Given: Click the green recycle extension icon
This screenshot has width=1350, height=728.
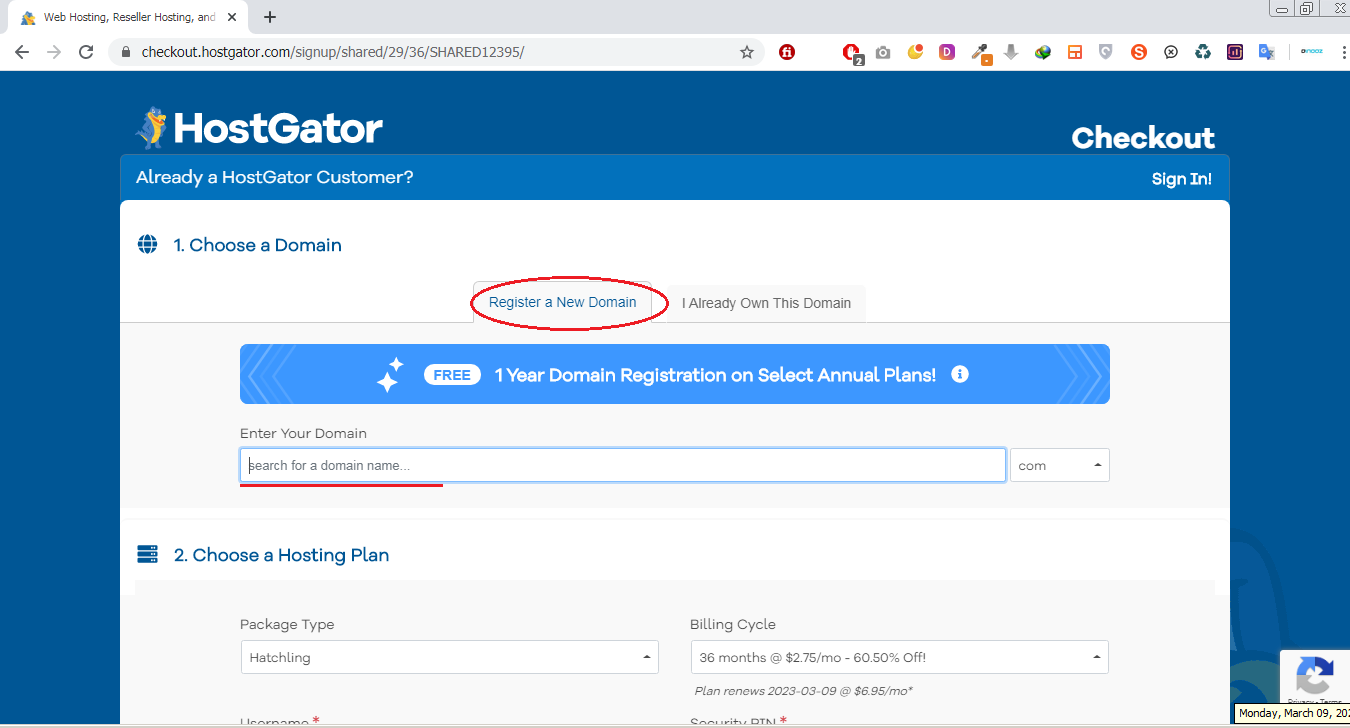Looking at the screenshot, I should 1203,52.
